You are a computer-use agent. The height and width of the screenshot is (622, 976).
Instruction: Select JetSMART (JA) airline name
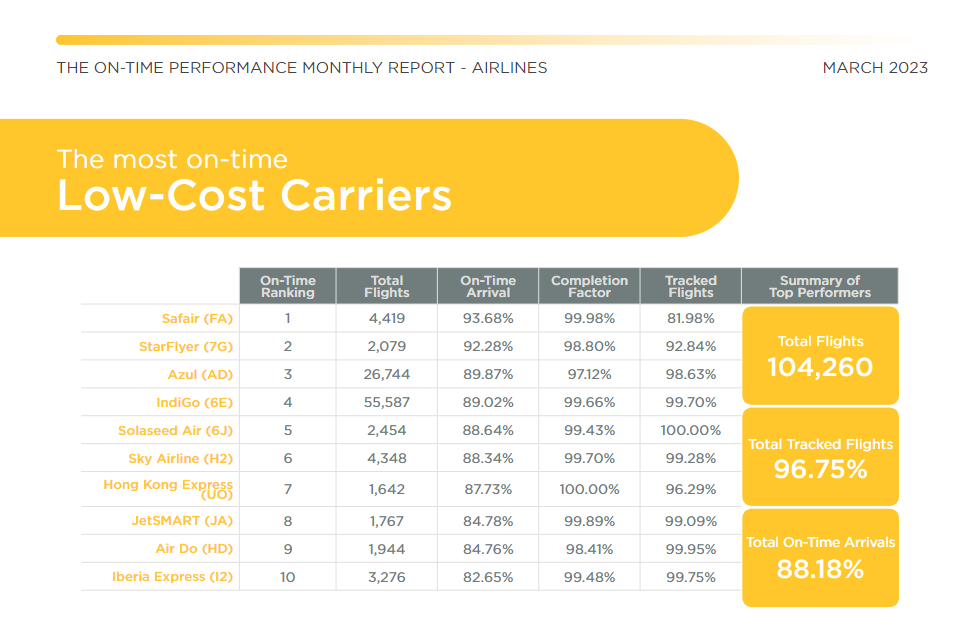point(182,521)
